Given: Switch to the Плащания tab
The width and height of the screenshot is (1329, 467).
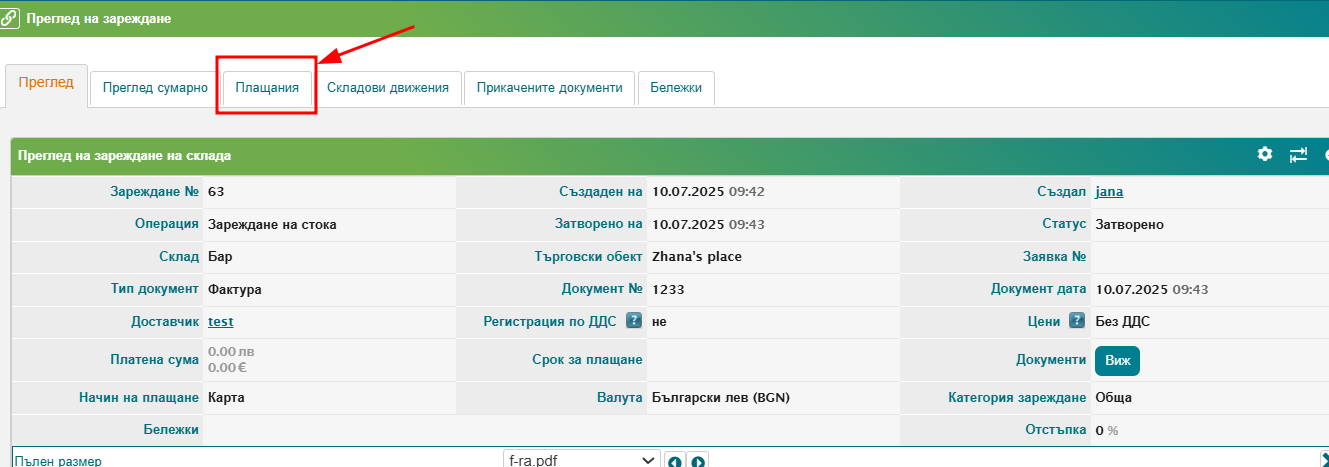Looking at the screenshot, I should (x=267, y=88).
